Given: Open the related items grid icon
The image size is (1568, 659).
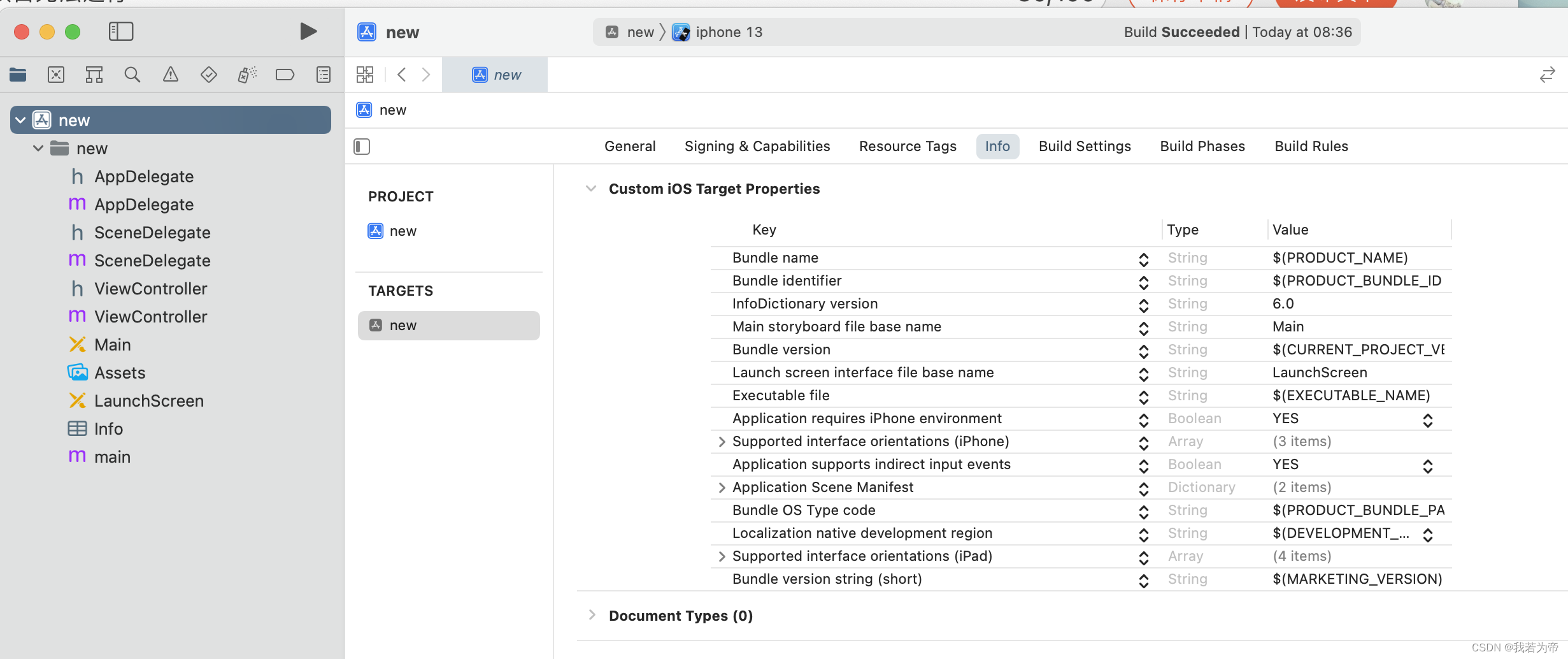Looking at the screenshot, I should click(365, 75).
